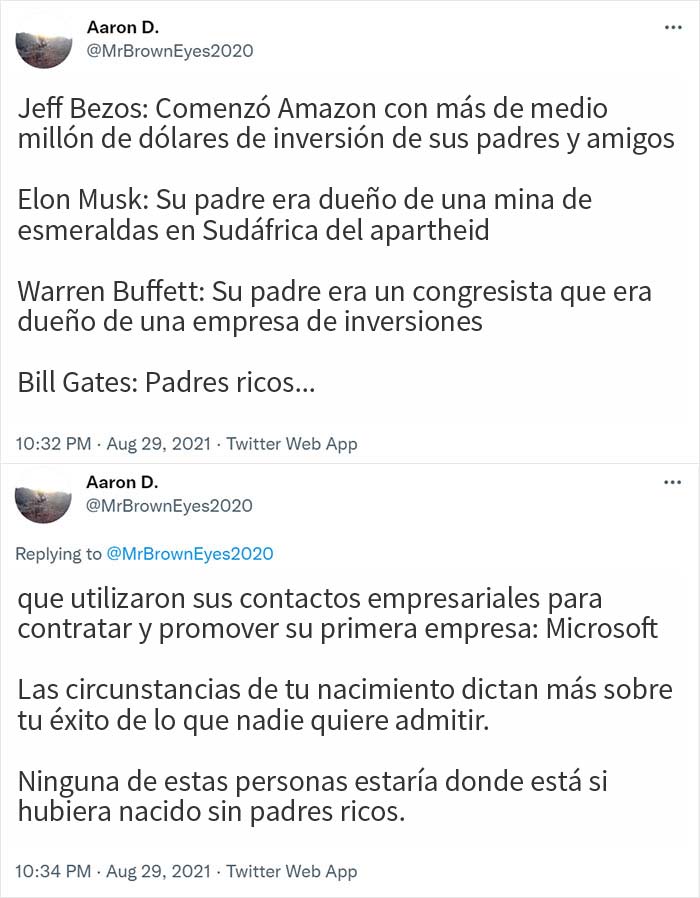
Task: Click 'Twitter Web App' on the first tweet
Action: [291, 443]
